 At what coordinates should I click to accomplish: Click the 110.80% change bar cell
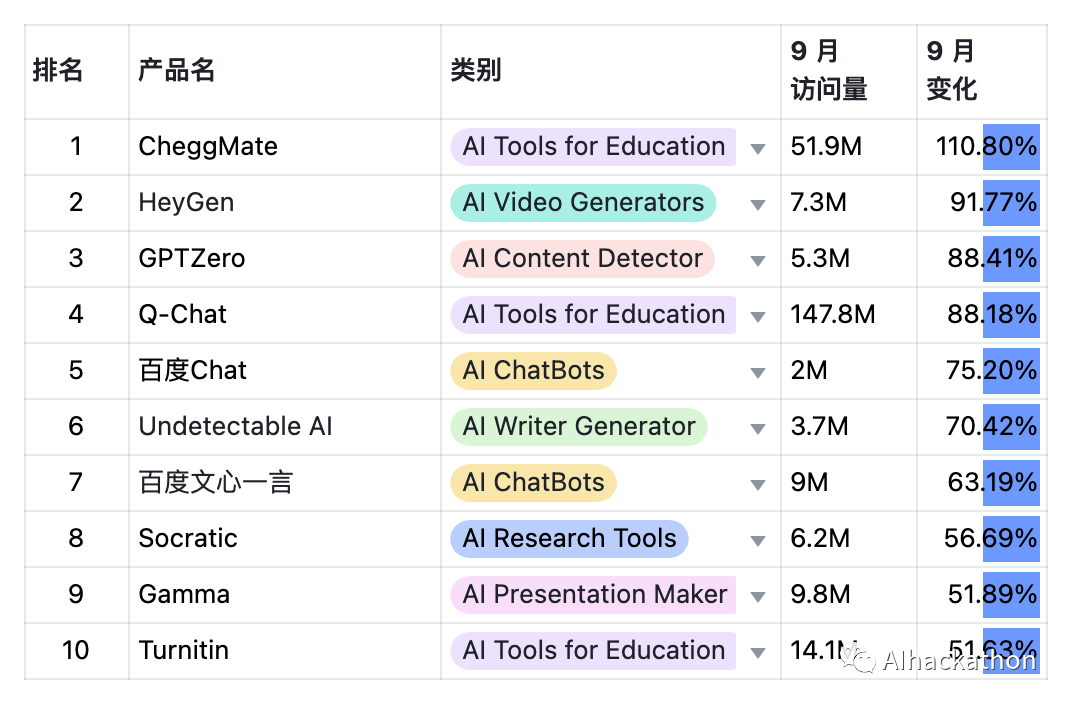[981, 147]
